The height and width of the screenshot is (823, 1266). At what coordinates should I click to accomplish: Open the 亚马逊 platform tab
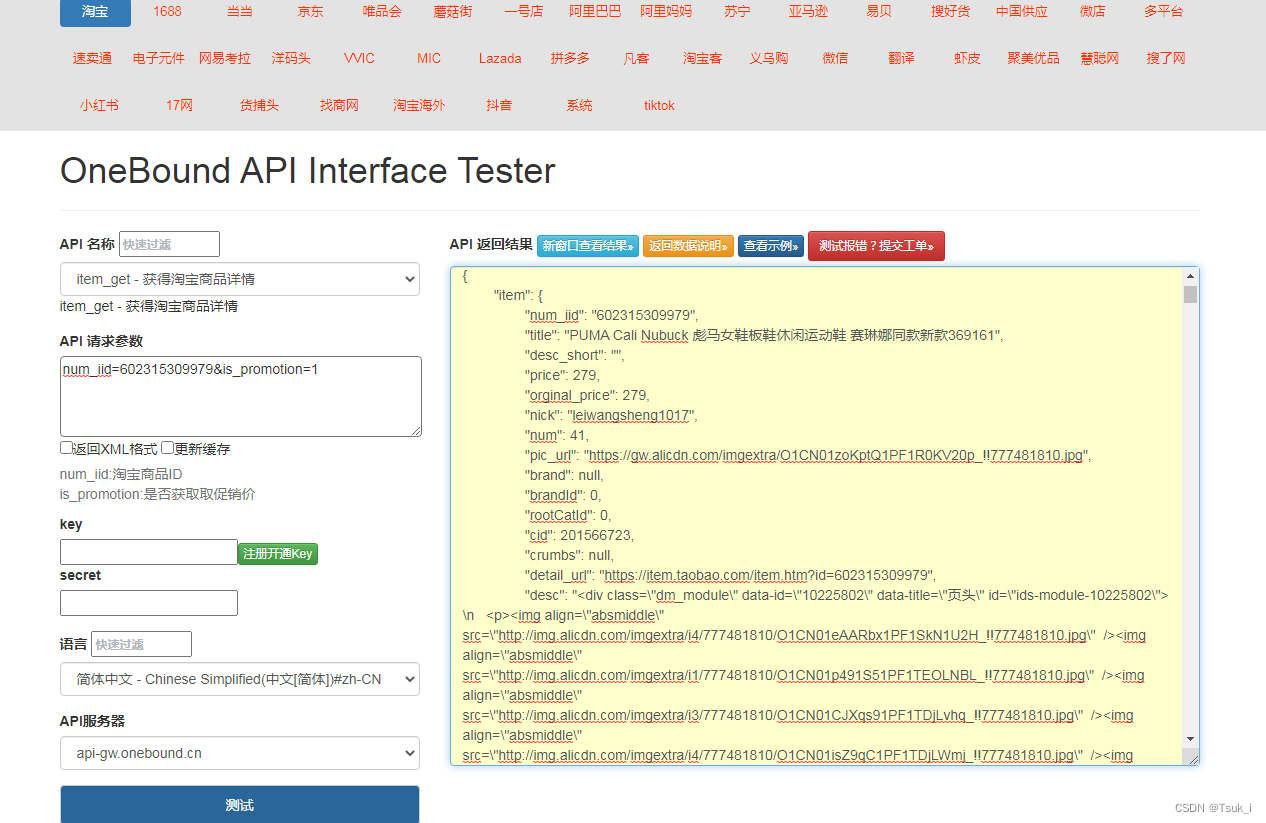[808, 12]
